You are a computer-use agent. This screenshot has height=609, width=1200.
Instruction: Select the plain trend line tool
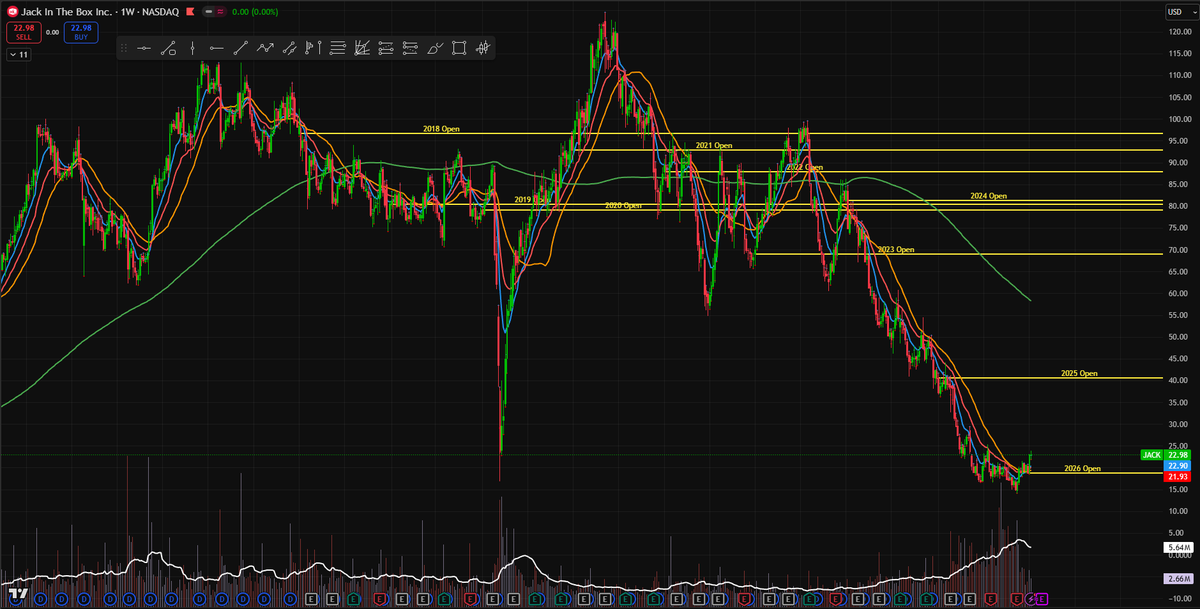(241, 48)
